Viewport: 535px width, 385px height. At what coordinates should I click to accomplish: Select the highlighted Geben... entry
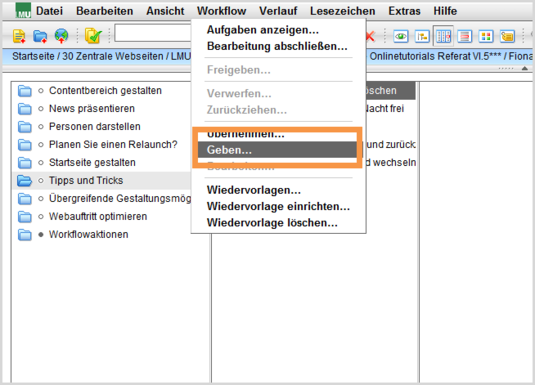[x=277, y=150]
